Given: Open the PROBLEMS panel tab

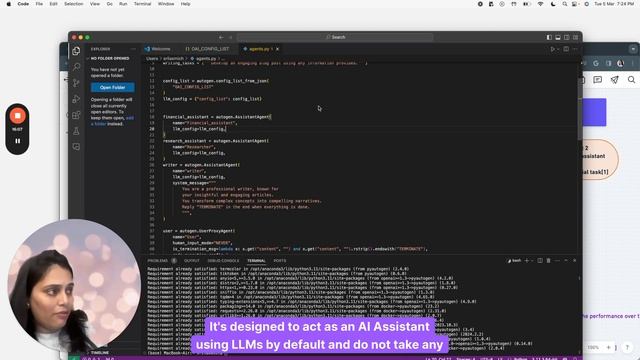Looking at the screenshot, I should pos(158,260).
